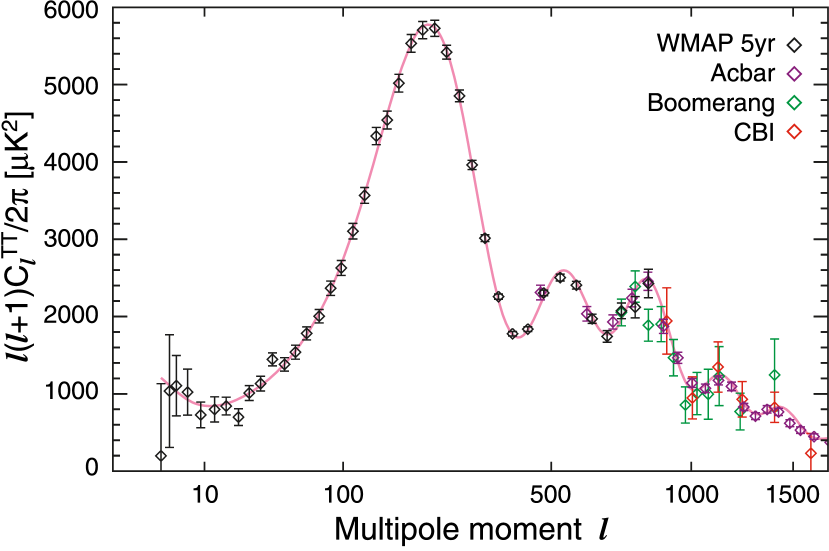Click the highest red diamond beside the third peak

667,321
